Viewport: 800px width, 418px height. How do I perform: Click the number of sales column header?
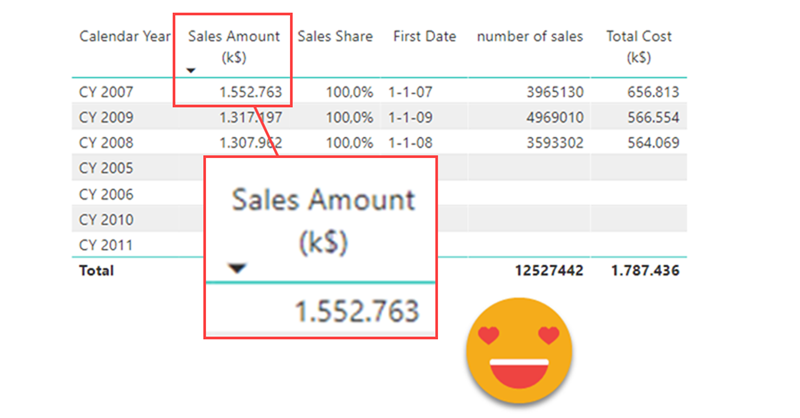tap(529, 37)
